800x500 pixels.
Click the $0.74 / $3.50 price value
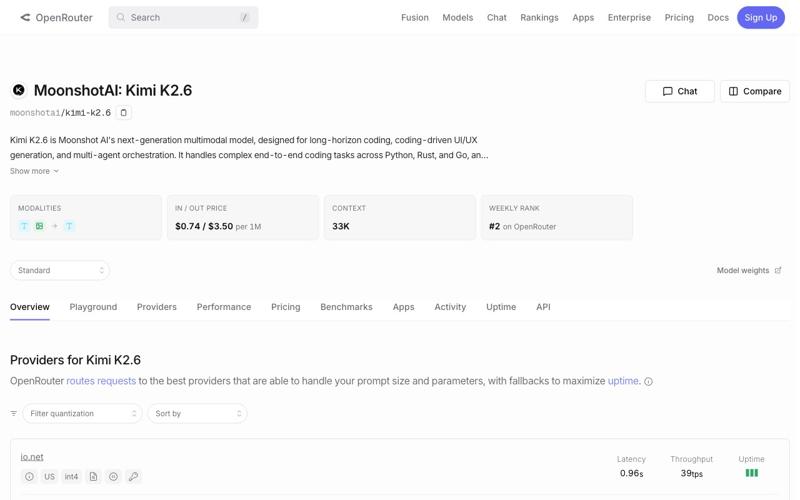204,226
